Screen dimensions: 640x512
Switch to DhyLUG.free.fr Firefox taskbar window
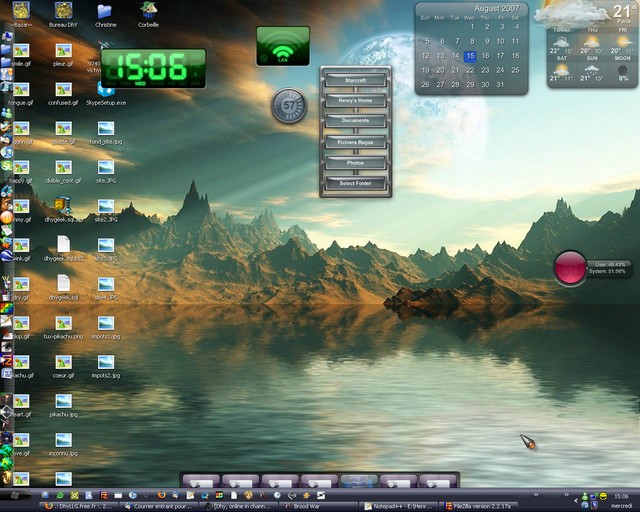coord(79,506)
